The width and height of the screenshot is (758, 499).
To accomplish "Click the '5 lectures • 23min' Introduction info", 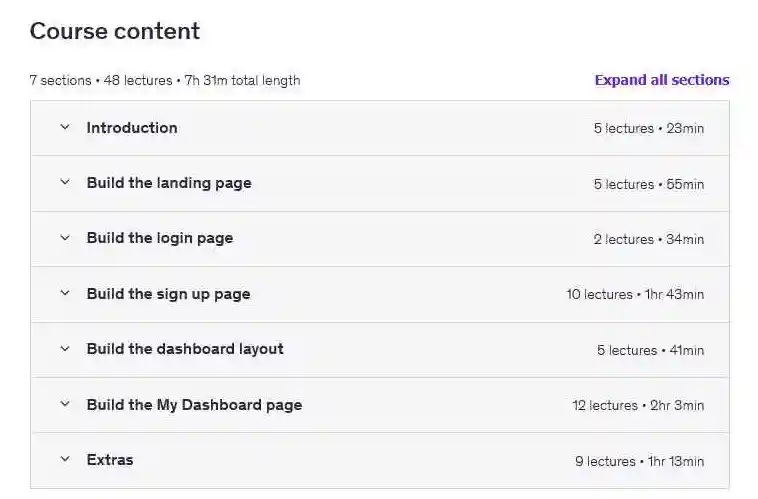I will pos(648,129).
